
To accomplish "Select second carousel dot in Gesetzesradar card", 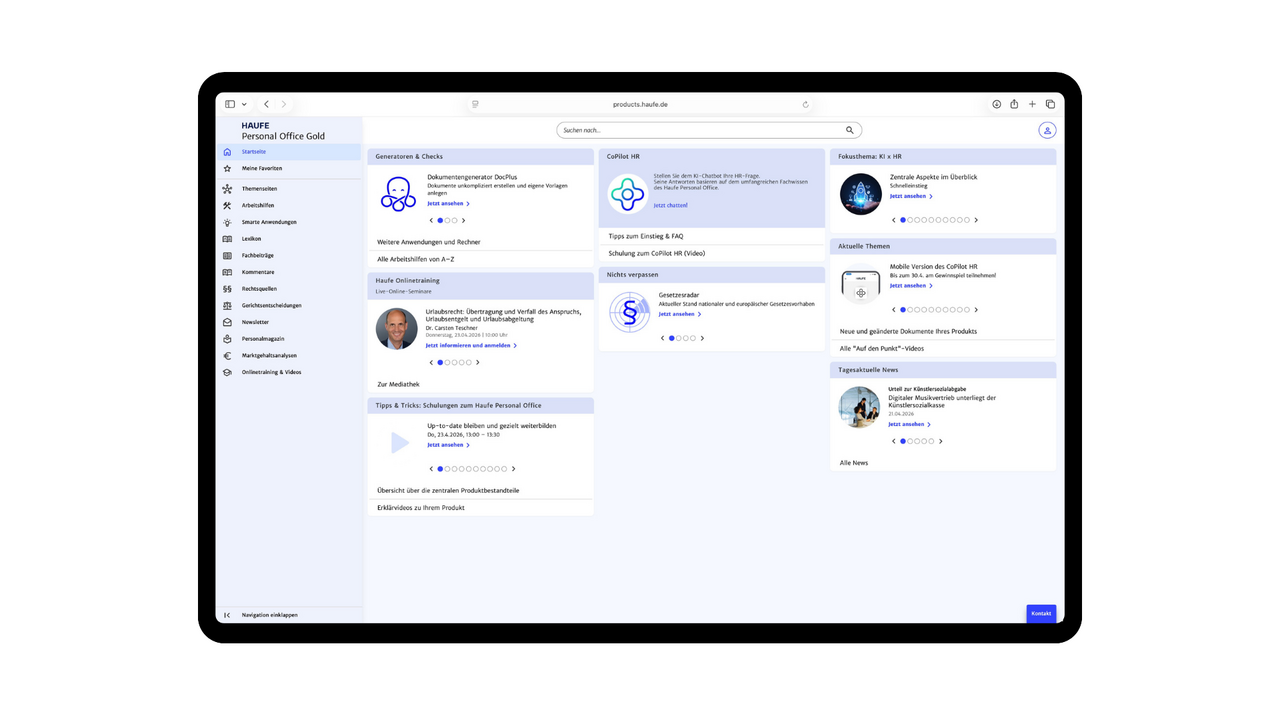I will pos(679,338).
